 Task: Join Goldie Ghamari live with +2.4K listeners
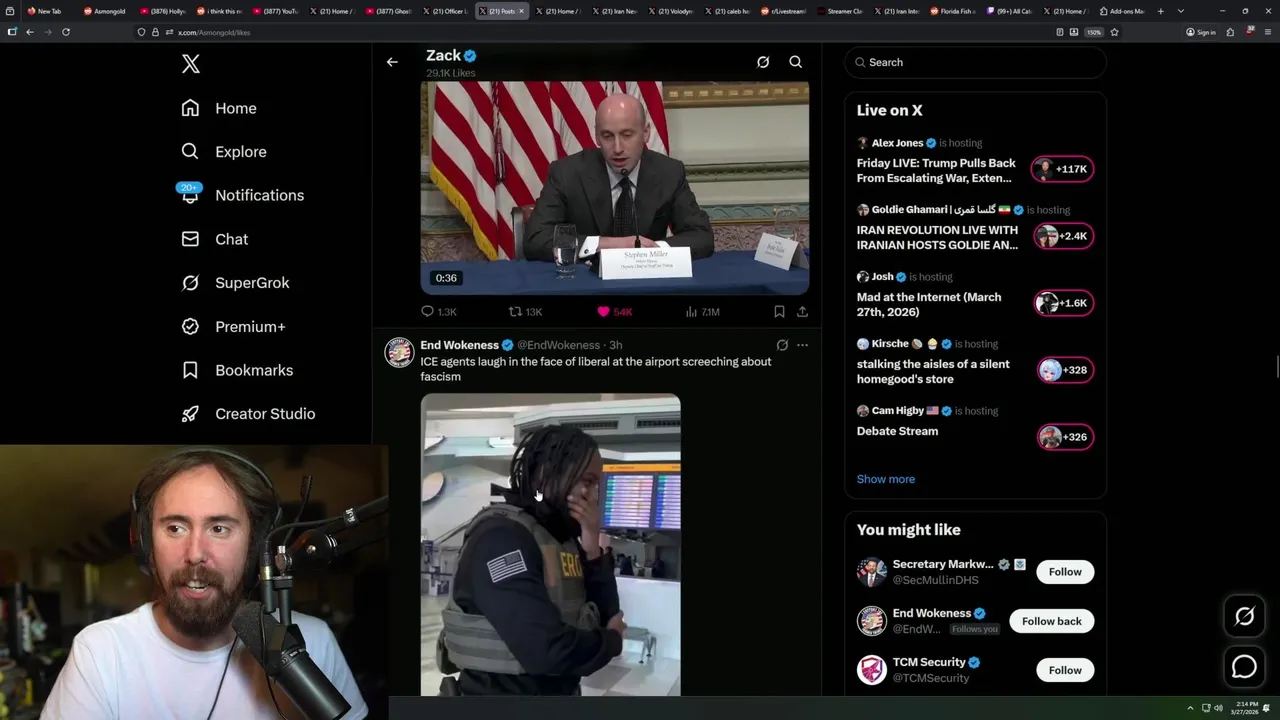point(1063,236)
